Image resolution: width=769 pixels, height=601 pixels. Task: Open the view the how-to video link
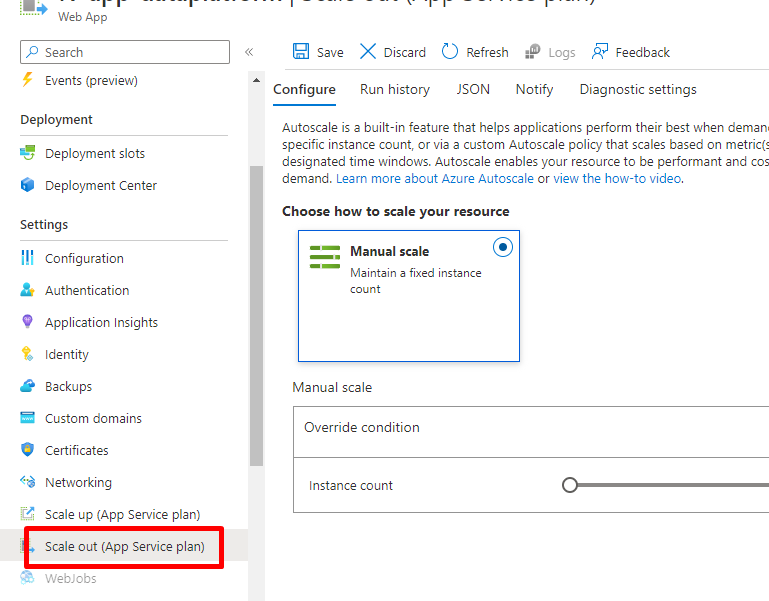click(x=617, y=179)
